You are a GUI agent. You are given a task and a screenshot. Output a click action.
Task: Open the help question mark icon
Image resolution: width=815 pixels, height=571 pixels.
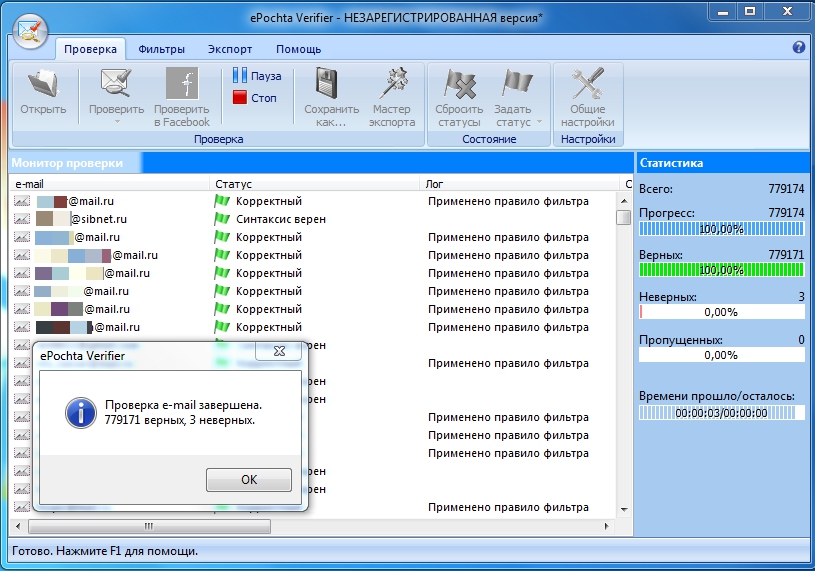point(798,47)
